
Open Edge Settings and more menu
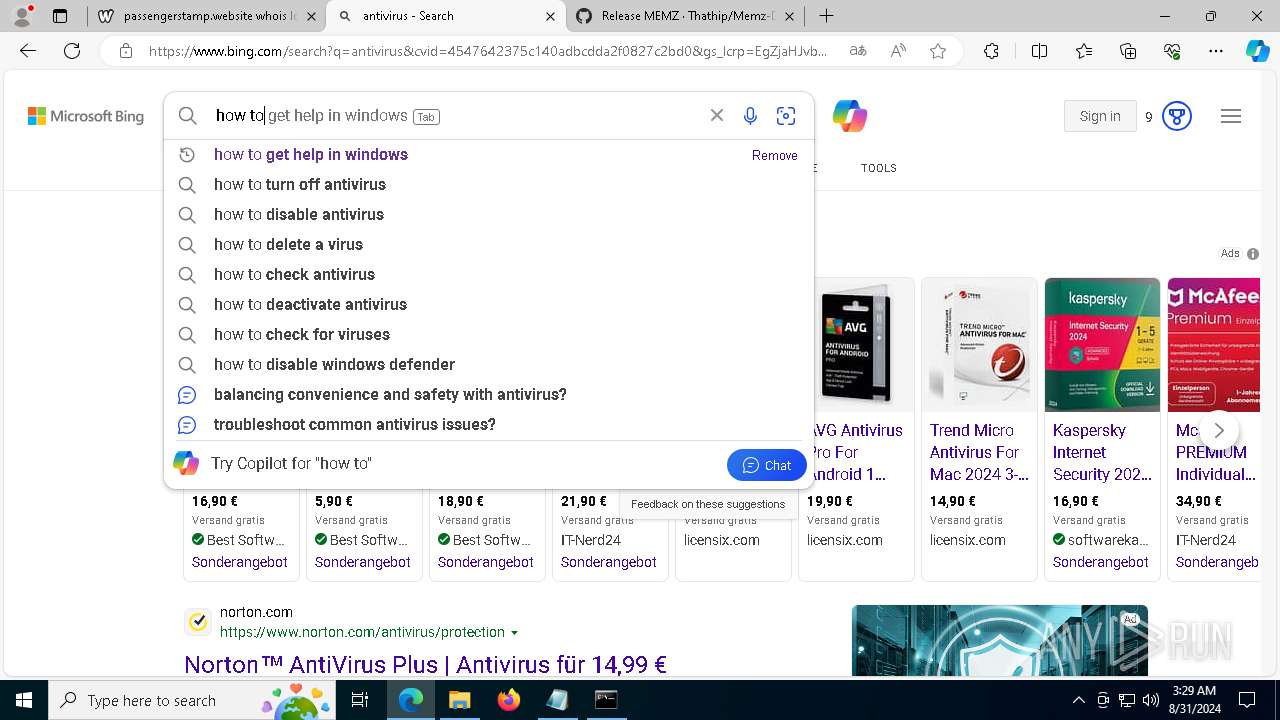point(1216,51)
